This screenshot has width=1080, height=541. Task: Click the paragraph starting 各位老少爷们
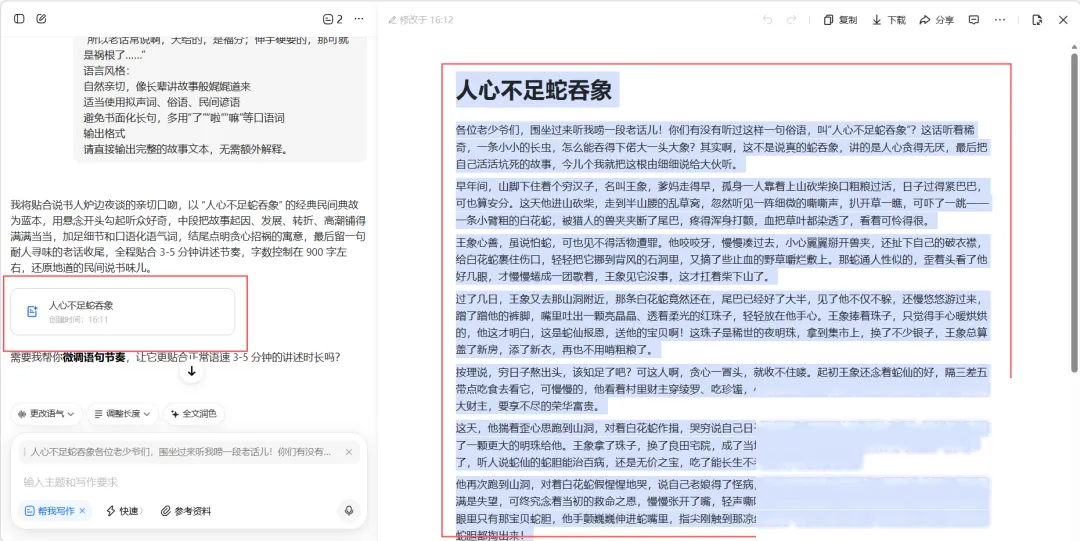tap(723, 147)
